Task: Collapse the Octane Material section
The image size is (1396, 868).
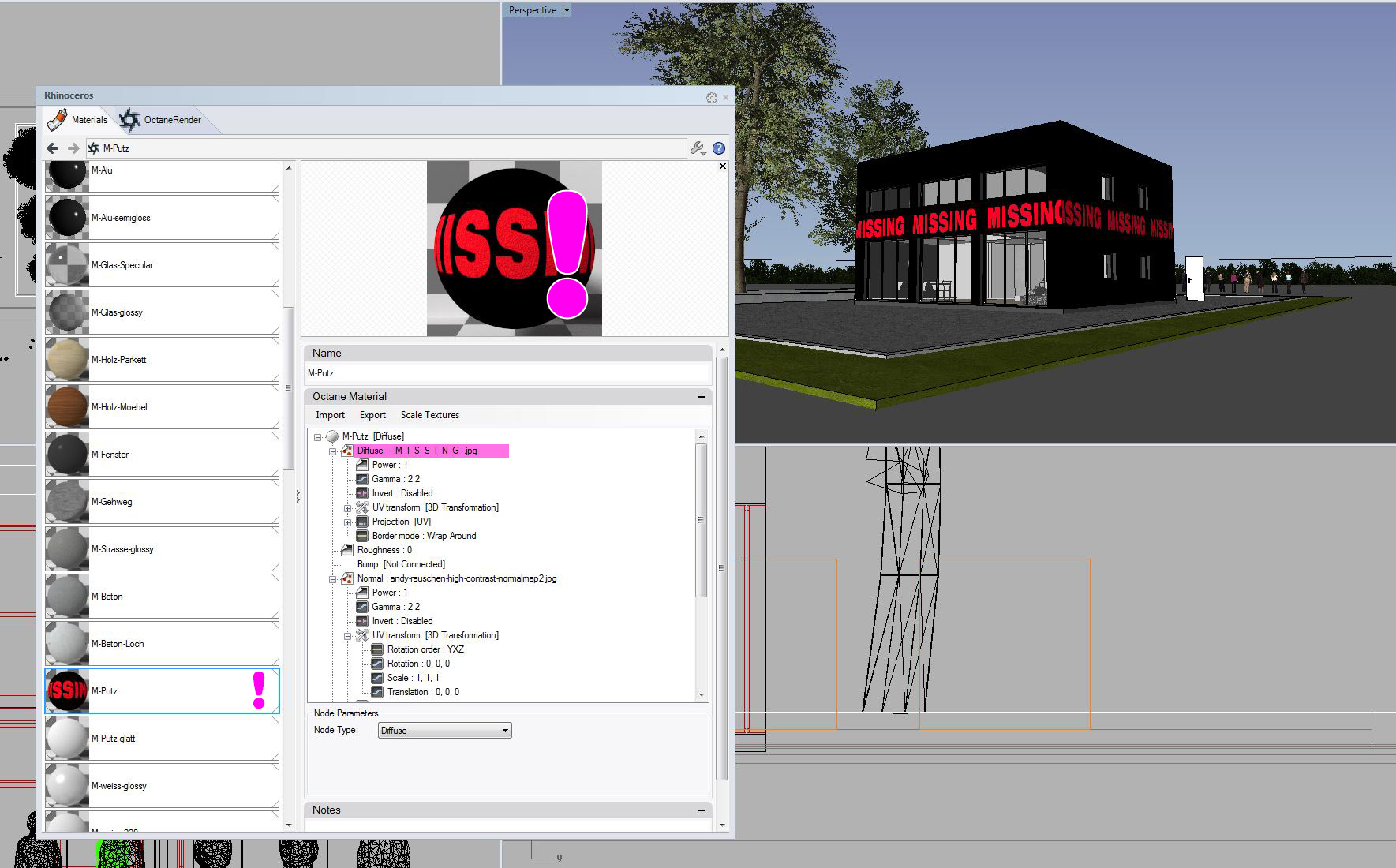Action: click(x=702, y=396)
